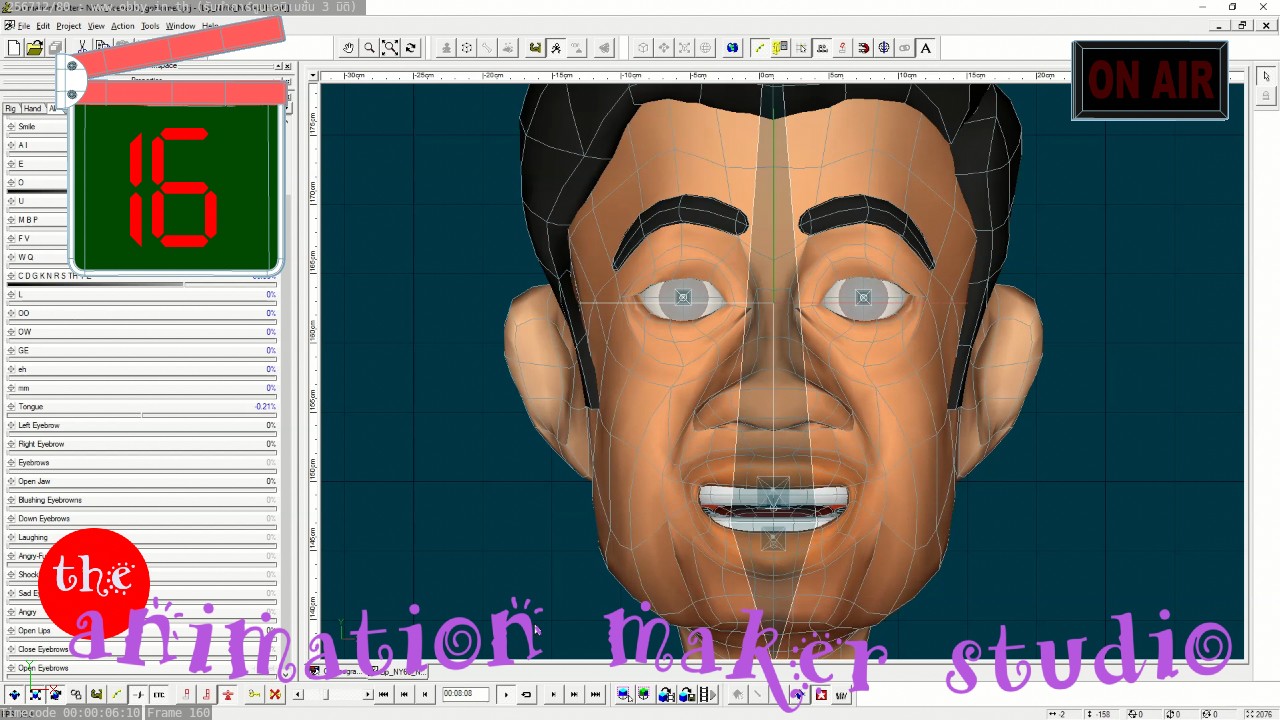Click the 'OW' pose label

coord(25,332)
